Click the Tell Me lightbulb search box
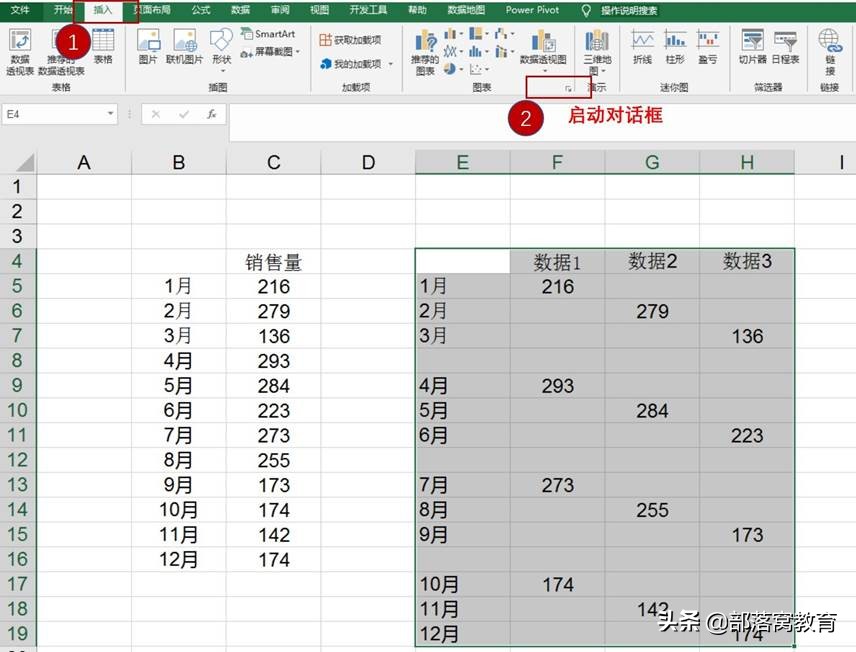 coord(622,10)
